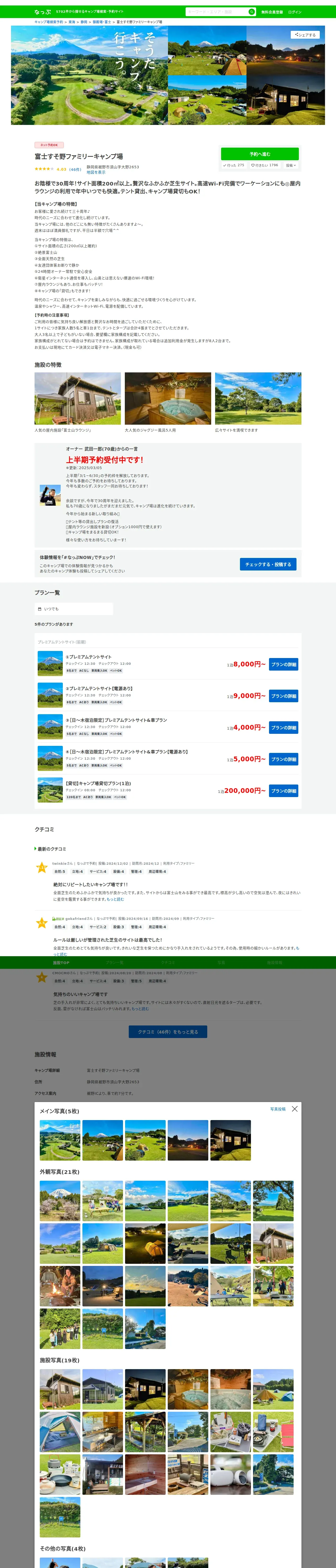Click ②プレミアムテントサイト【電源あり】 title

click(99, 688)
